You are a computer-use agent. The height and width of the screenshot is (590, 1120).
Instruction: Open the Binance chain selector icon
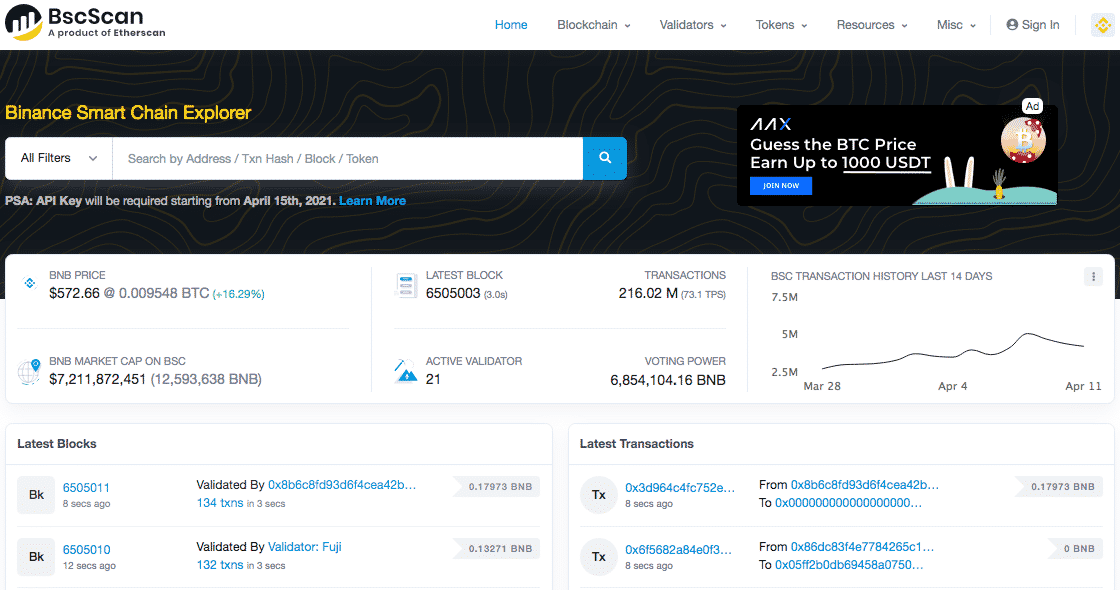(1103, 25)
